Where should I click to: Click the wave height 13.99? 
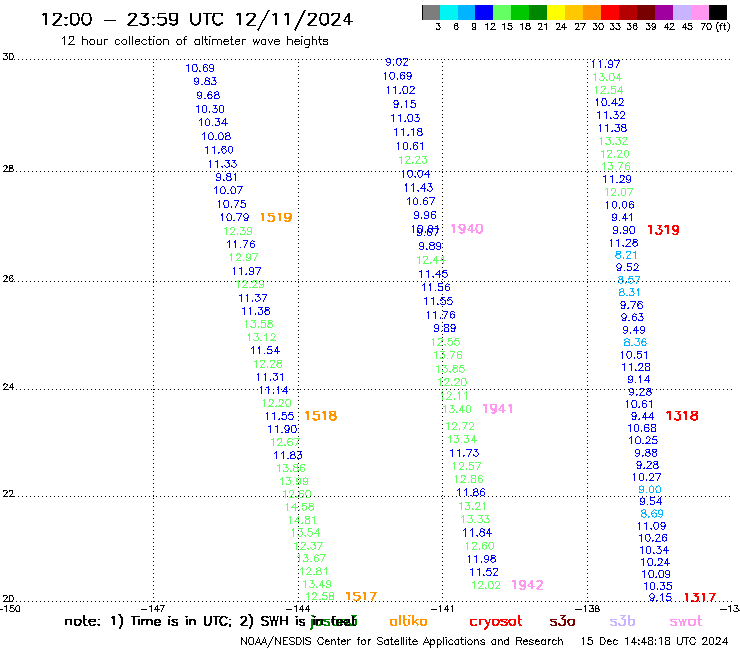click(x=294, y=481)
